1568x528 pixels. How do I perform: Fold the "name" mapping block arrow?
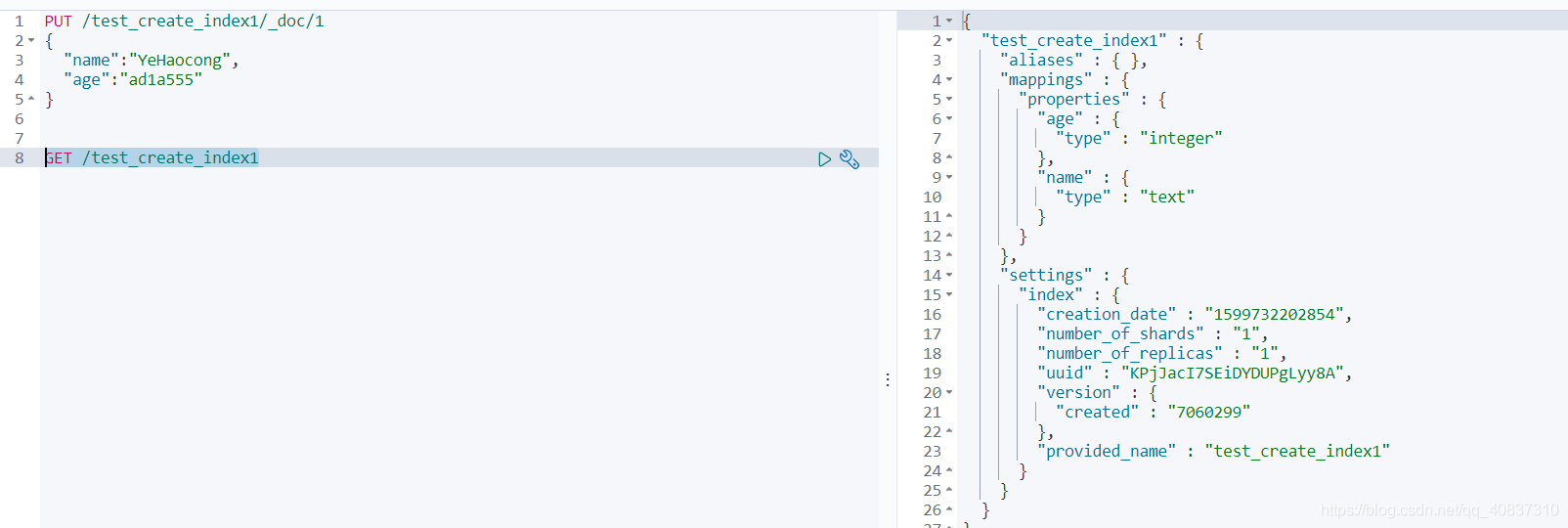click(x=949, y=177)
